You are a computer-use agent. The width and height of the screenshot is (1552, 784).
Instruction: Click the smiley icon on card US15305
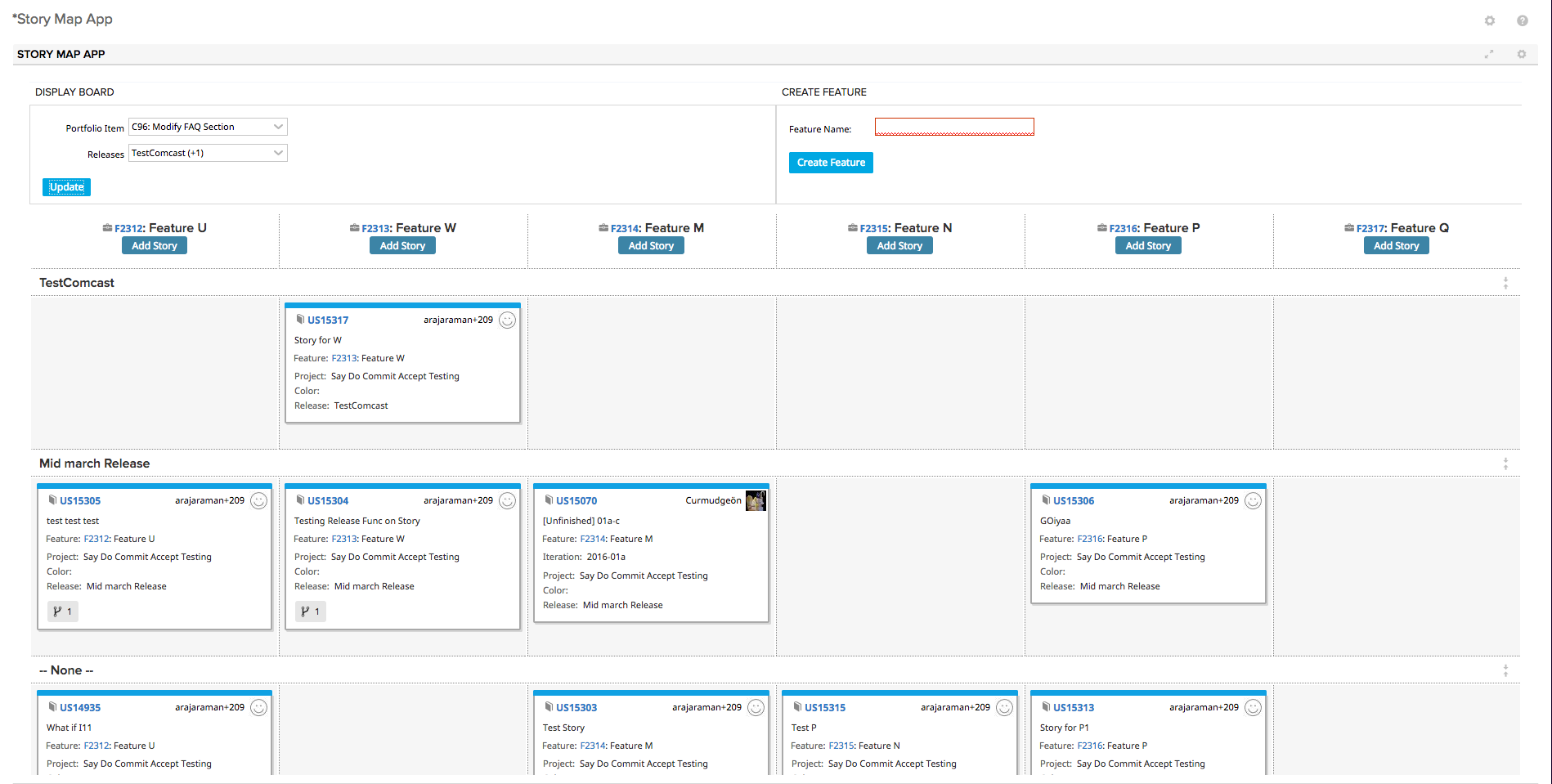click(x=258, y=501)
